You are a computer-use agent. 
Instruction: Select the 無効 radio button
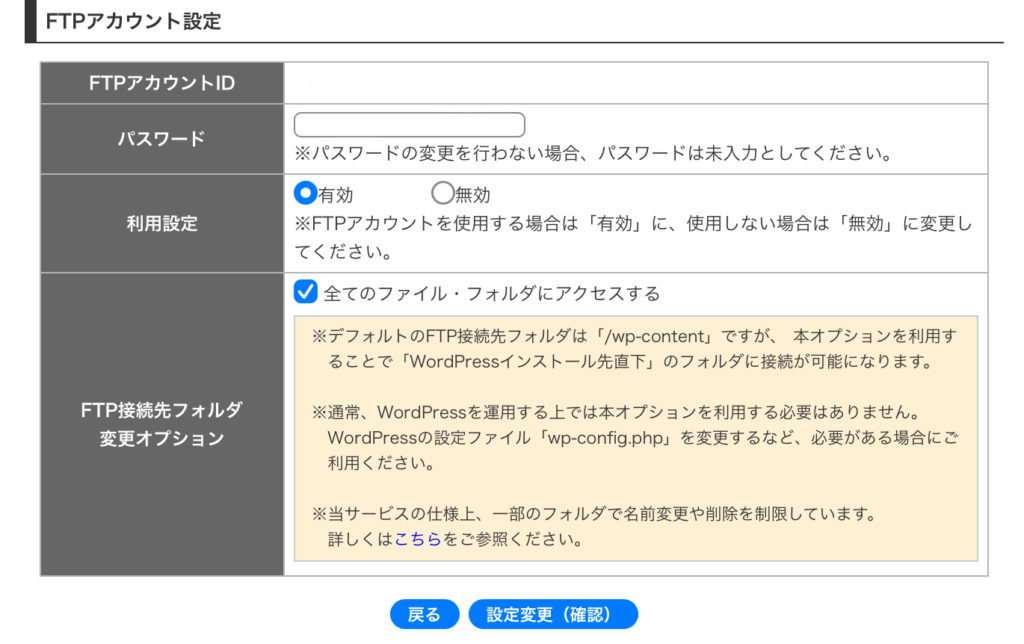coord(442,193)
